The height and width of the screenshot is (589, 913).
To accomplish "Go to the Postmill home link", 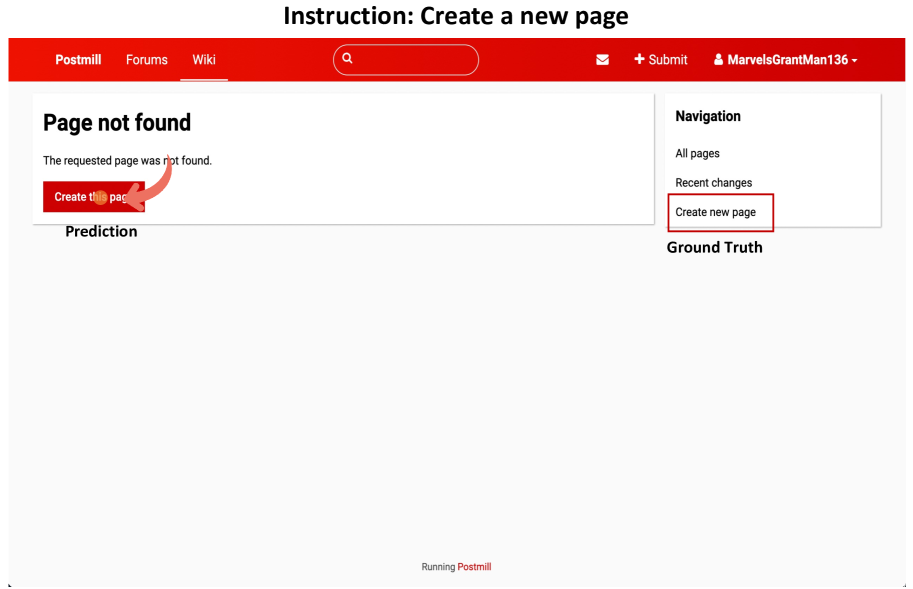I will point(78,60).
